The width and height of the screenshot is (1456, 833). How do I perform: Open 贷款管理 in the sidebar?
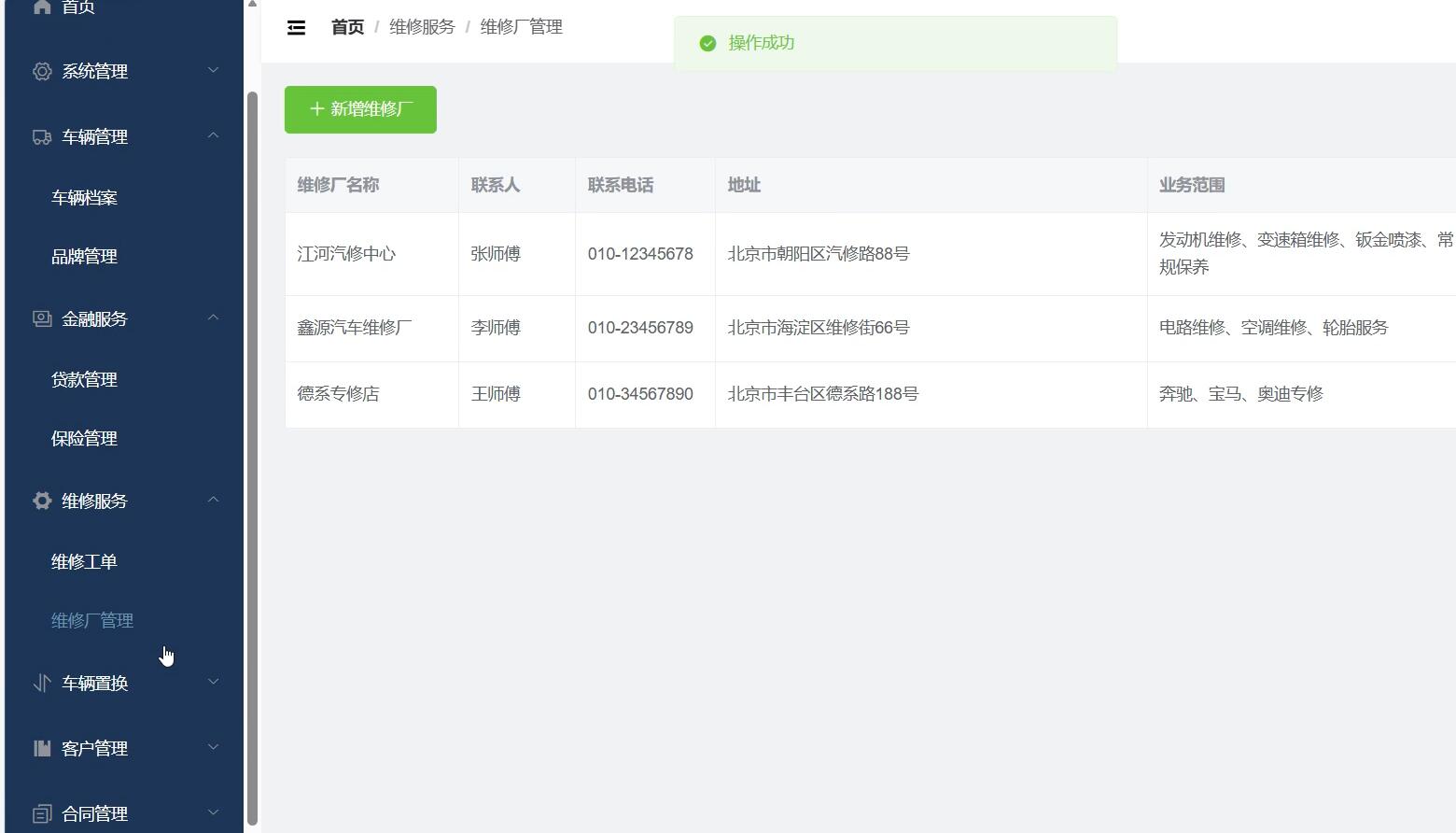point(84,380)
